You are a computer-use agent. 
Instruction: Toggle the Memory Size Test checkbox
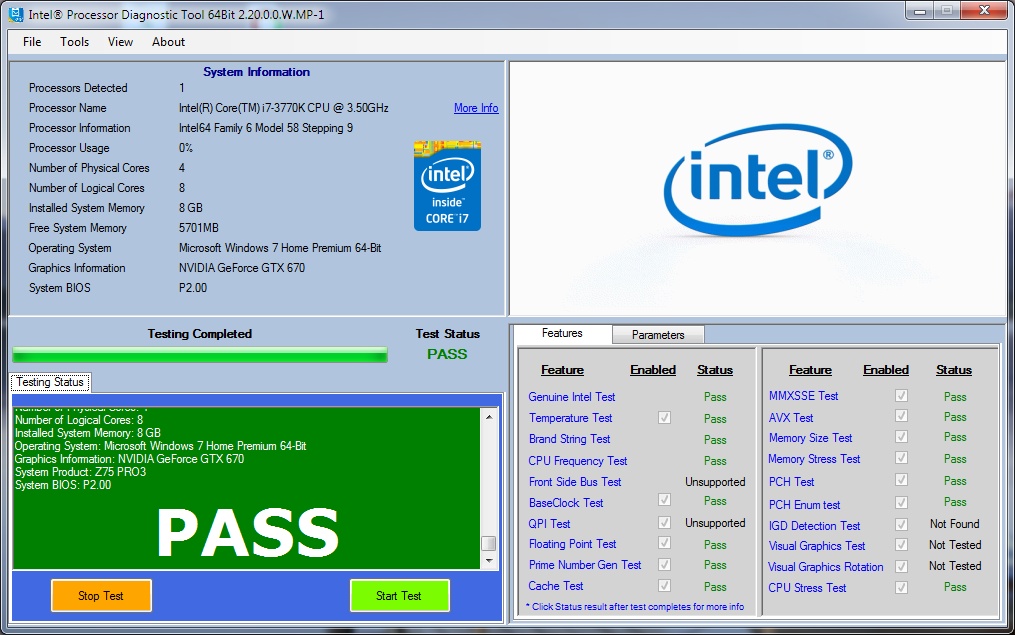(x=901, y=436)
